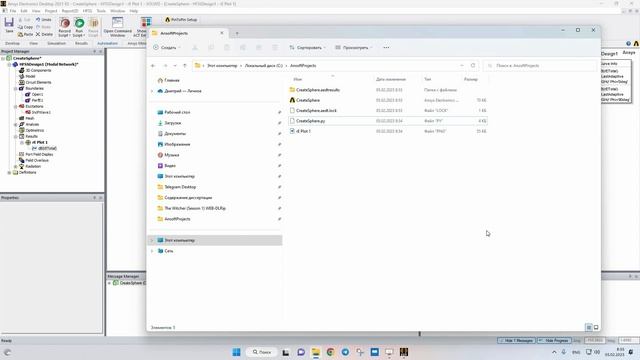Viewport: 640px width, 360px height.
Task: Open the Windows Start menu
Action: 236,352
